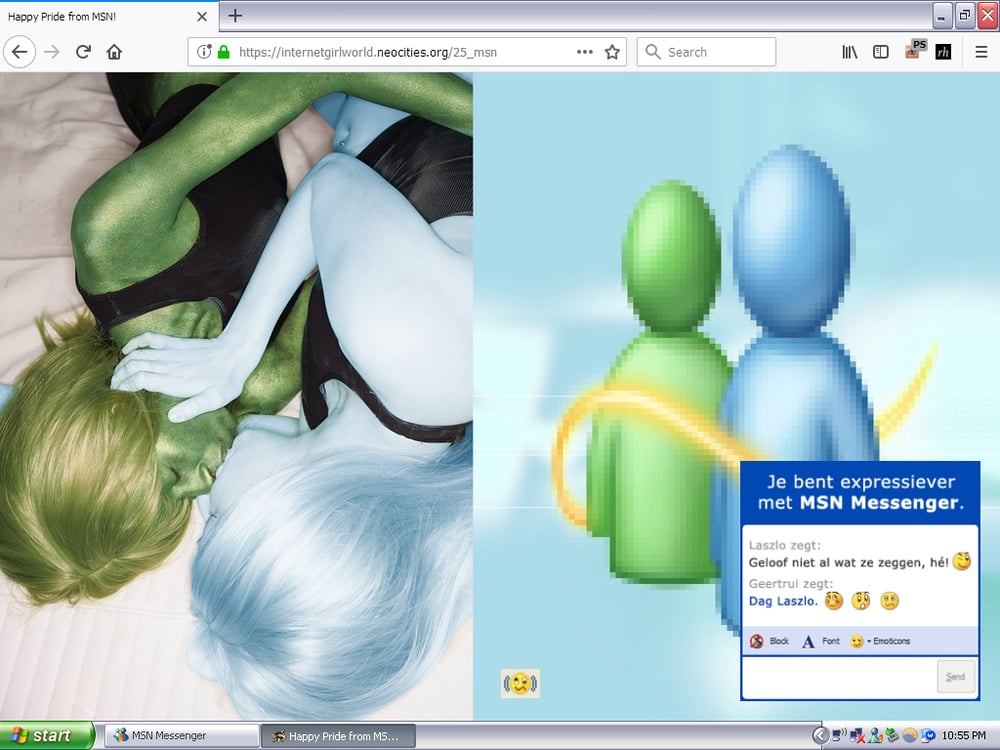The width and height of the screenshot is (1000, 750).
Task: Show site information icon
Action: pyautogui.click(x=203, y=52)
